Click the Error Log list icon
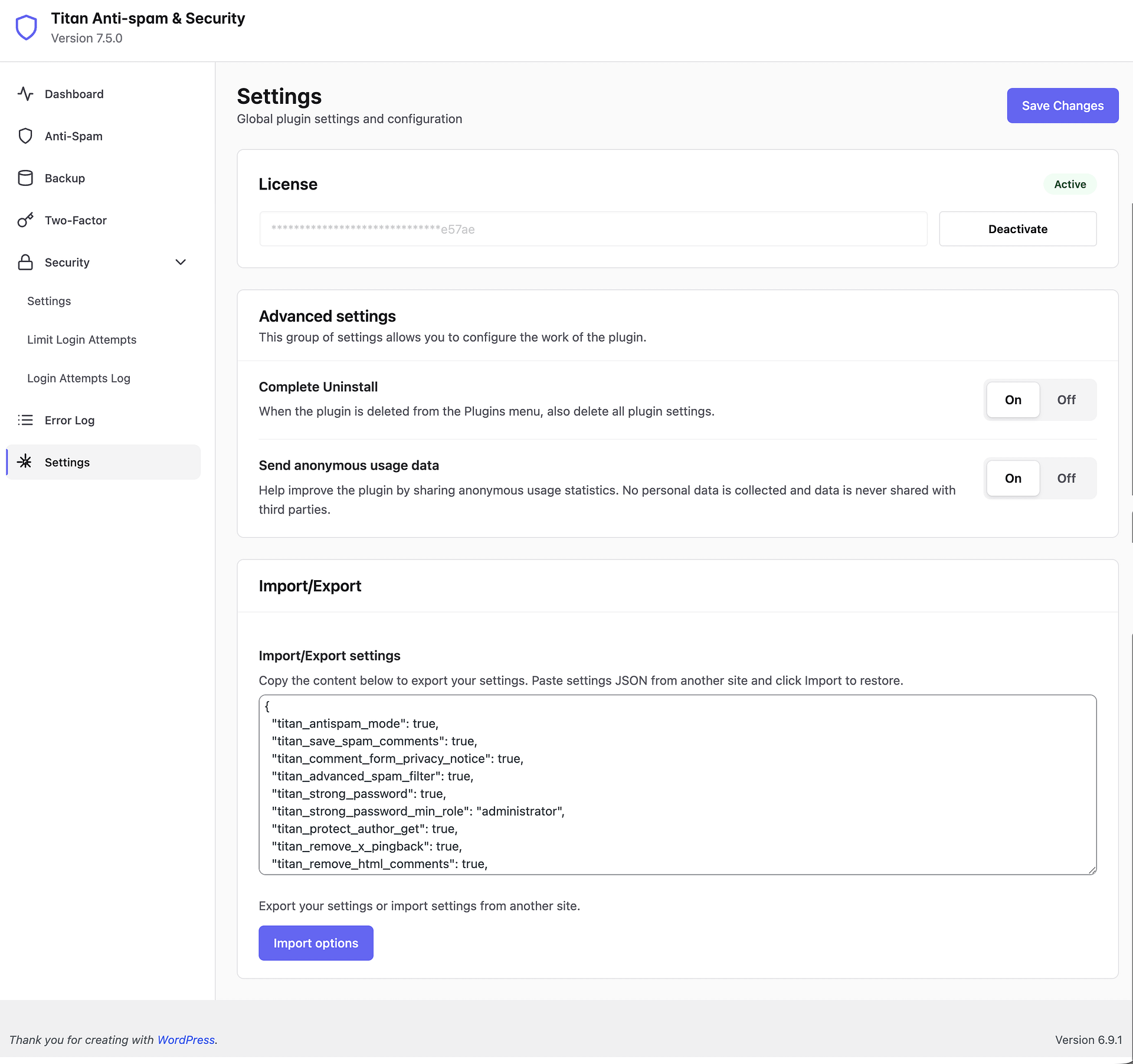This screenshot has width=1133, height=1064. pos(25,420)
